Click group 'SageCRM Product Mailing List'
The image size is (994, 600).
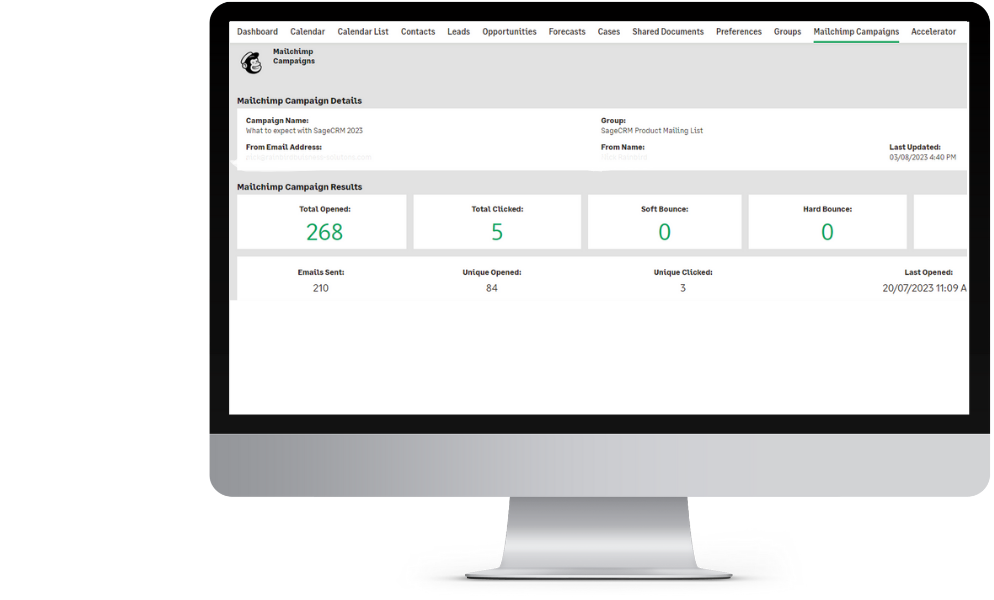652,131
